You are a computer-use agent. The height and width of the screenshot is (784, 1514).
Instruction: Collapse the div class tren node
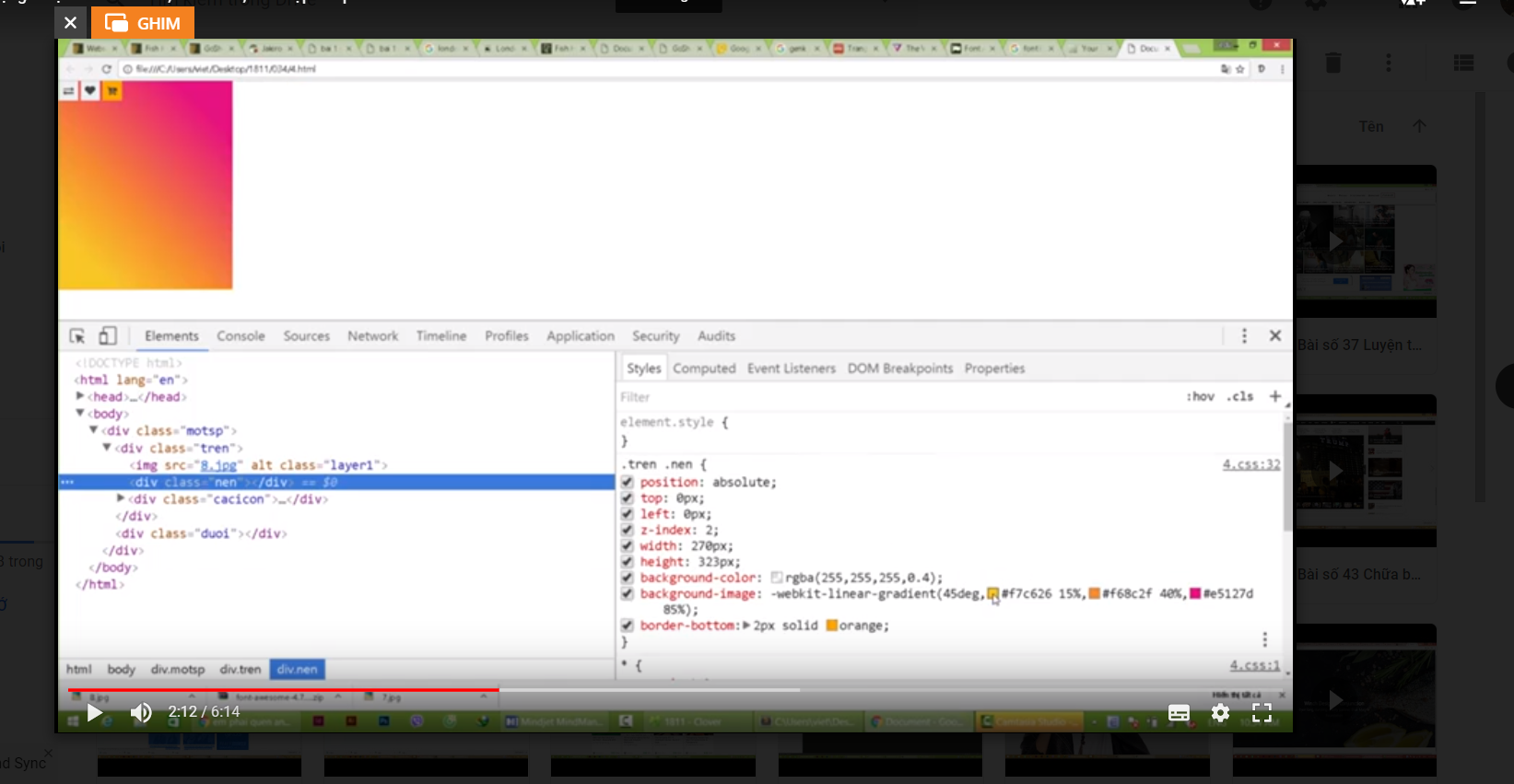click(x=107, y=447)
